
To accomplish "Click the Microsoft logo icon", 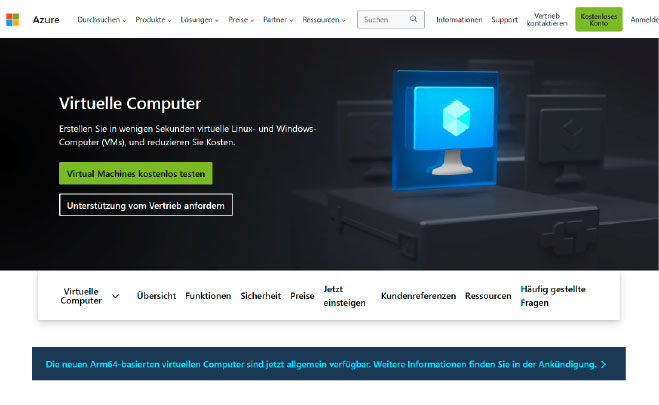I will (x=13, y=19).
